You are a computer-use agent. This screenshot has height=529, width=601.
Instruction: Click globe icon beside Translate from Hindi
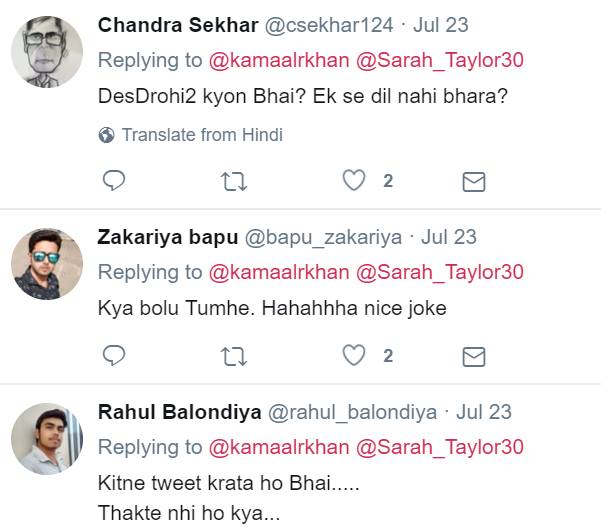tap(106, 135)
